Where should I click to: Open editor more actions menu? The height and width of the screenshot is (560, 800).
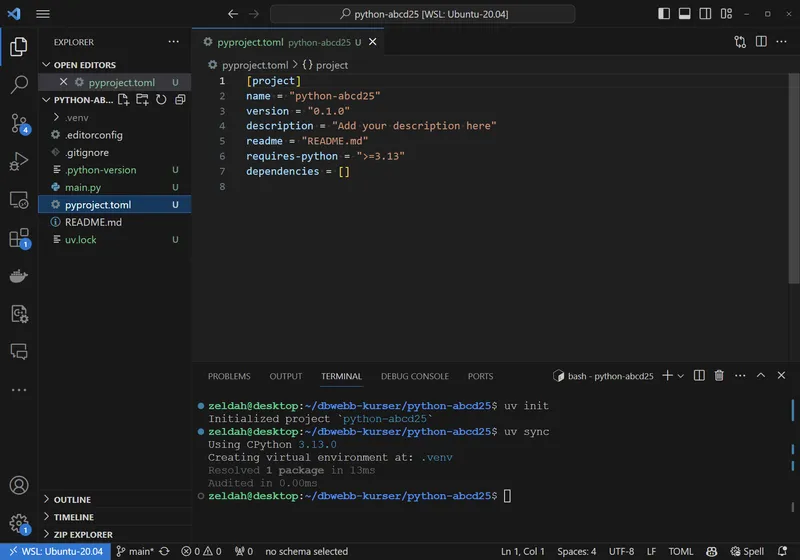pos(781,42)
